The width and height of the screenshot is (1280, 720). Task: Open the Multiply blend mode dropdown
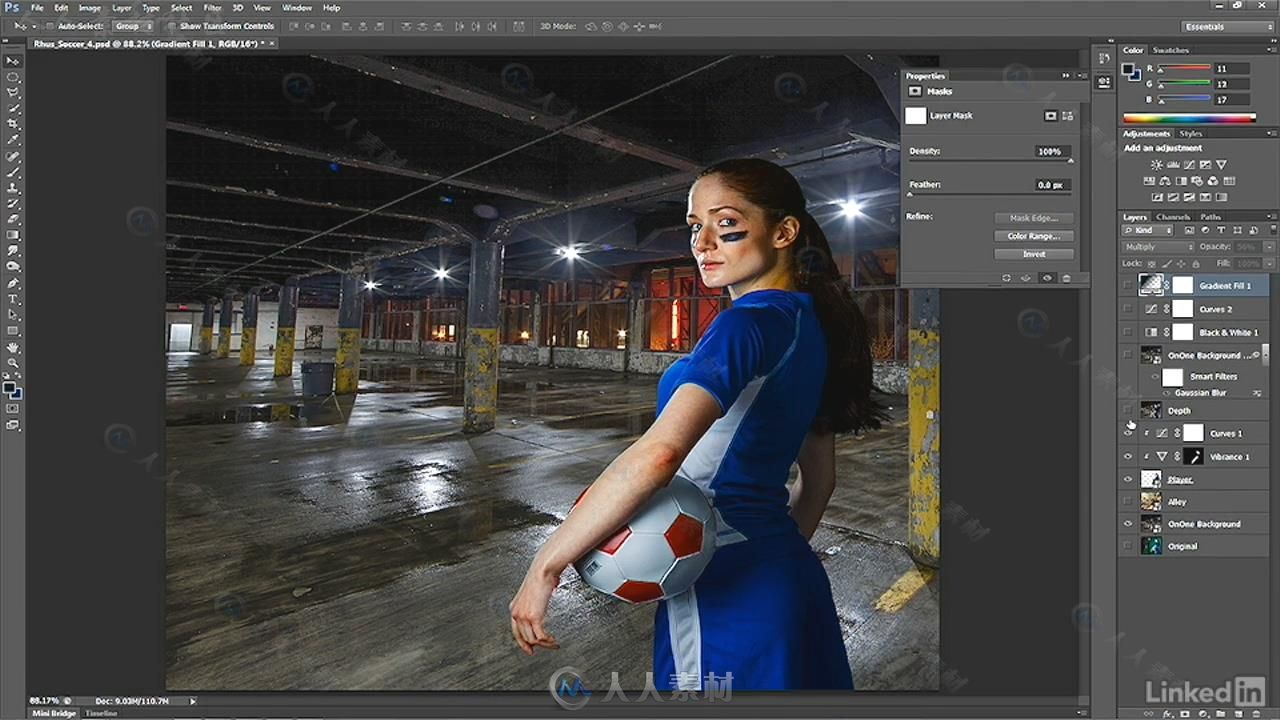(x=1158, y=247)
